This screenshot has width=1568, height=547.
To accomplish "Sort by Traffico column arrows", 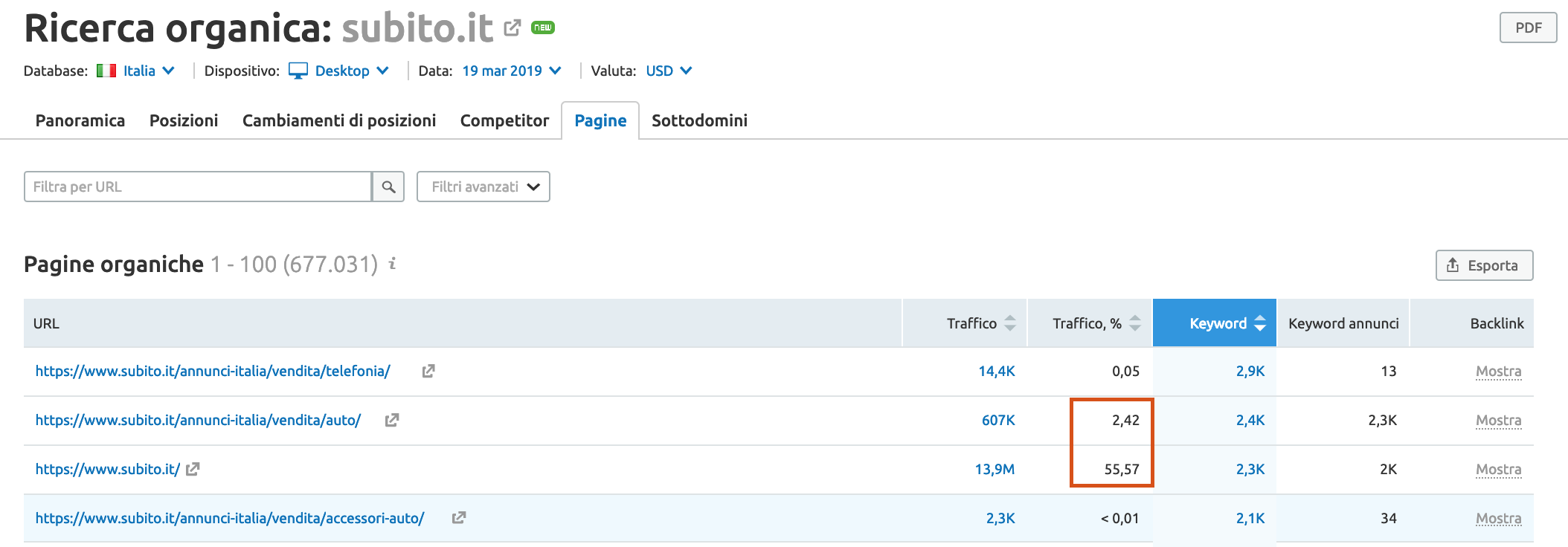I will [1009, 323].
